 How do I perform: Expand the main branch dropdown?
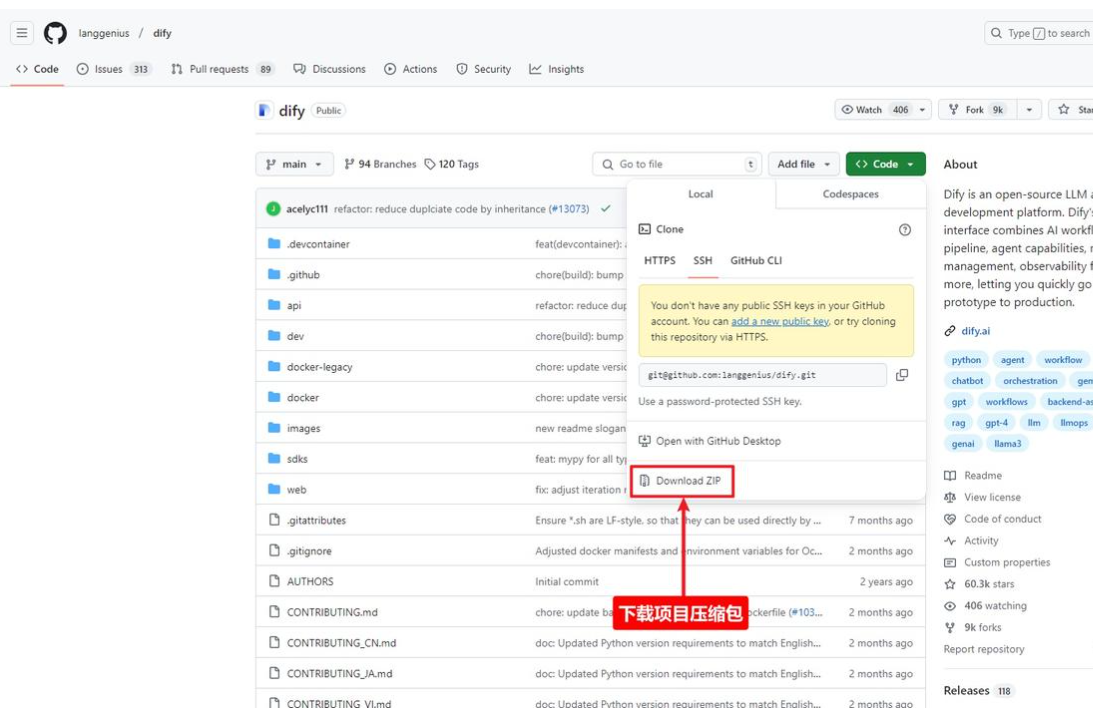click(x=294, y=164)
